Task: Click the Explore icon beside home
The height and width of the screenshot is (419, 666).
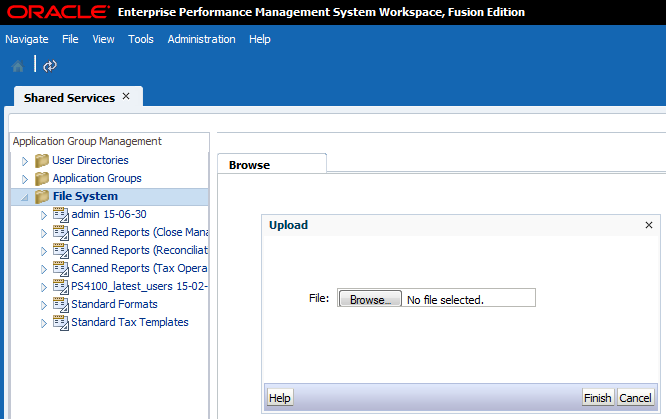Action: click(50, 66)
